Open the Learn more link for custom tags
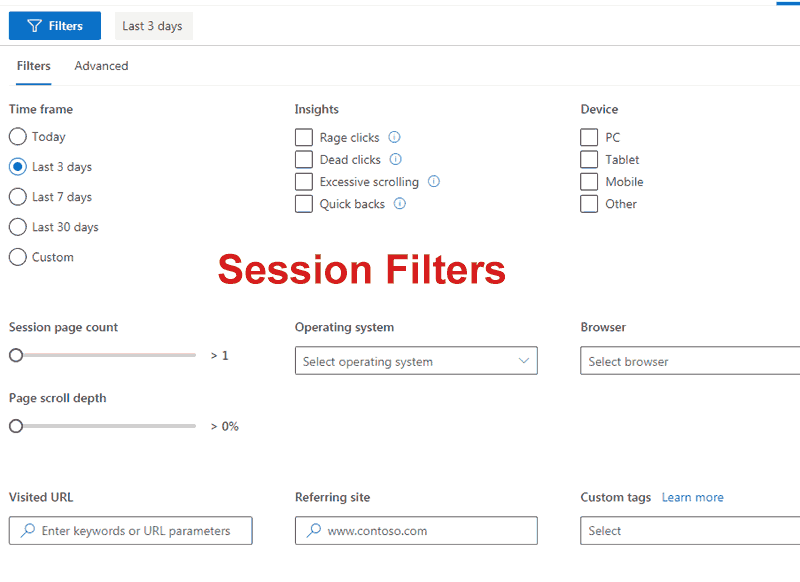 pyautogui.click(x=692, y=496)
